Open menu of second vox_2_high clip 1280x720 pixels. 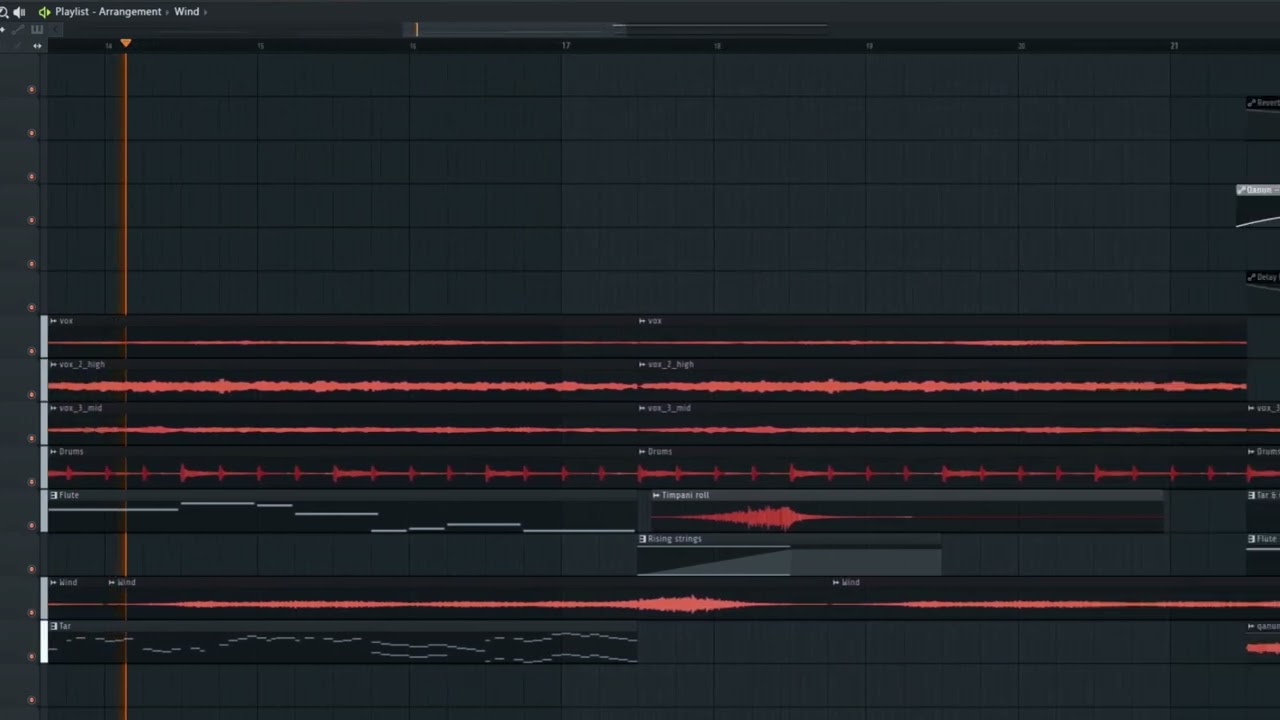[642, 364]
